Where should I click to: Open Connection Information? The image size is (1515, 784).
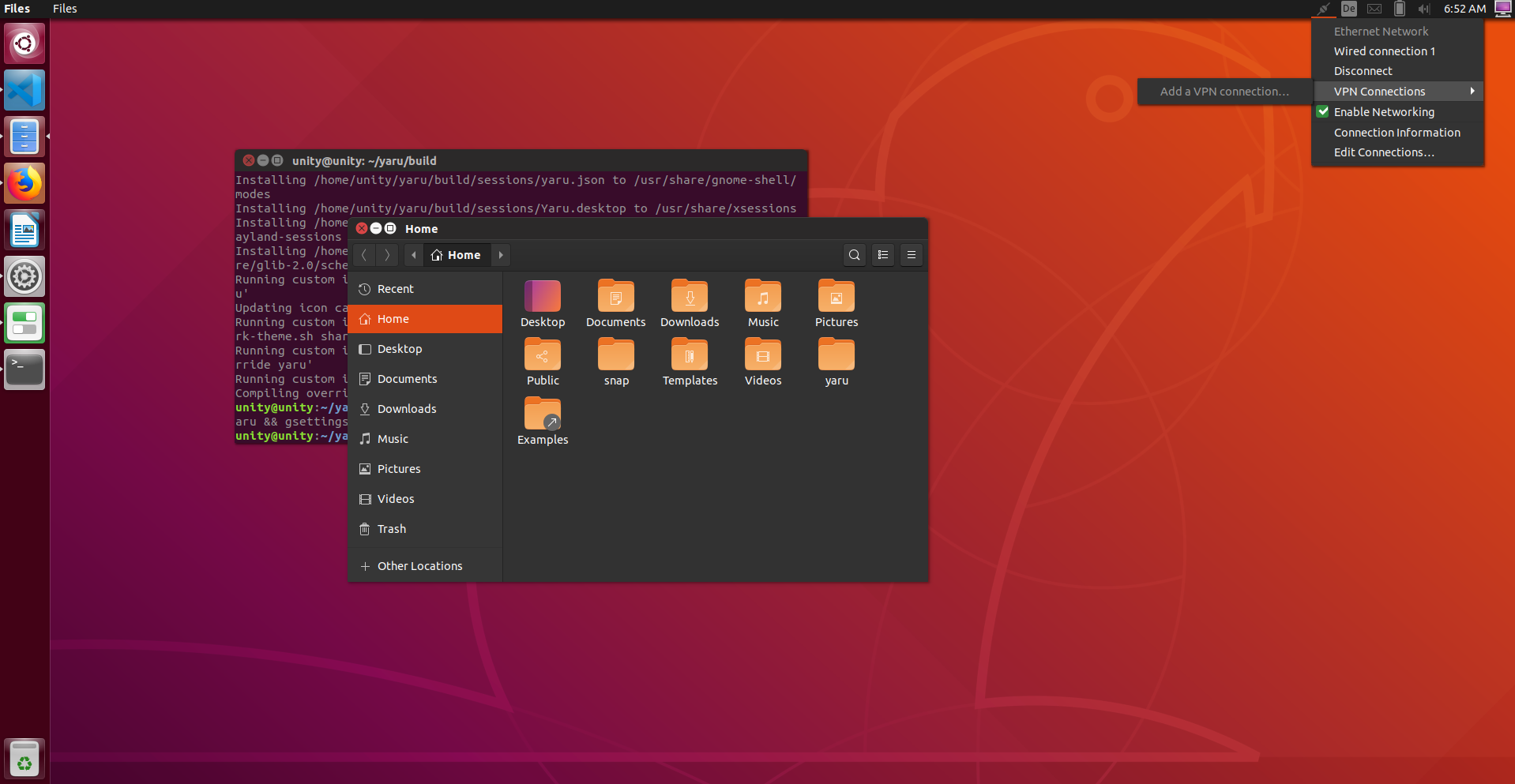click(1398, 133)
